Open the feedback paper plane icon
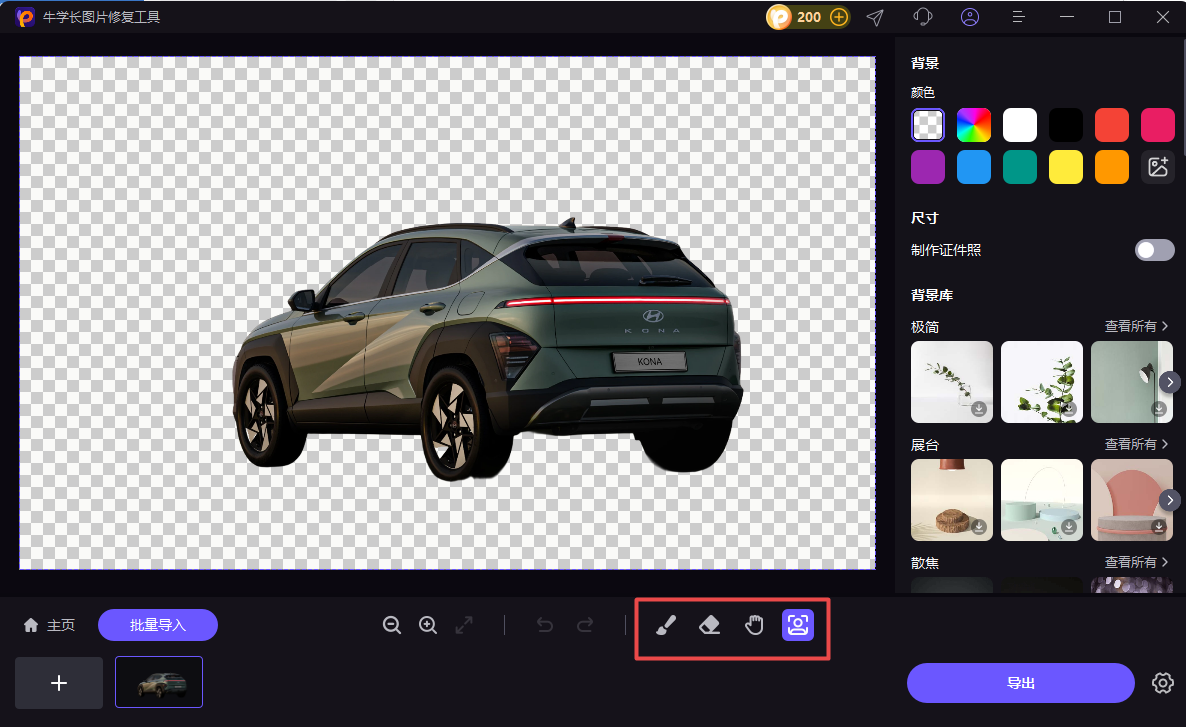The width and height of the screenshot is (1186, 727). [x=875, y=17]
